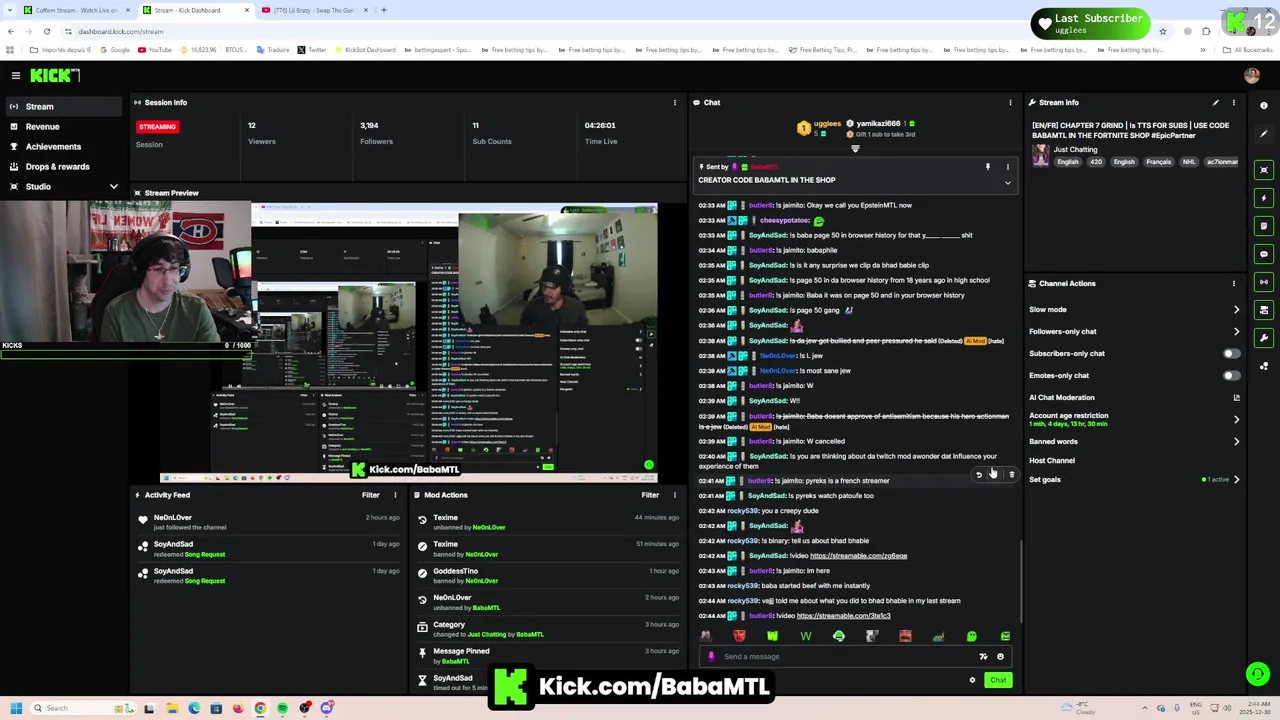
Task: Reload the browser page
Action: [x=46, y=31]
